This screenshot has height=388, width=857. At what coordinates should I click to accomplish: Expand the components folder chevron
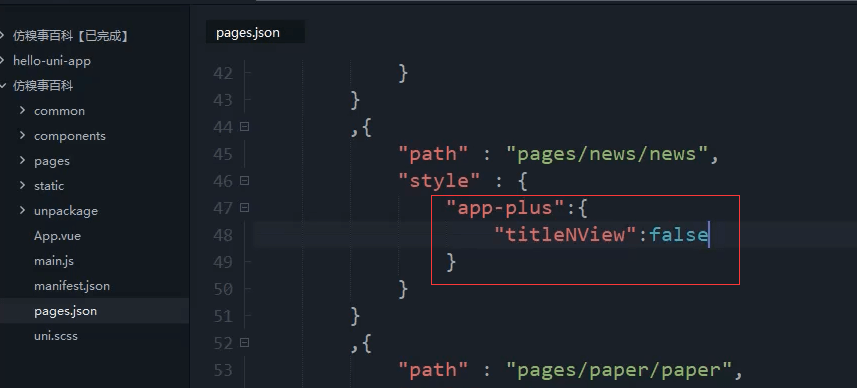[x=22, y=136]
